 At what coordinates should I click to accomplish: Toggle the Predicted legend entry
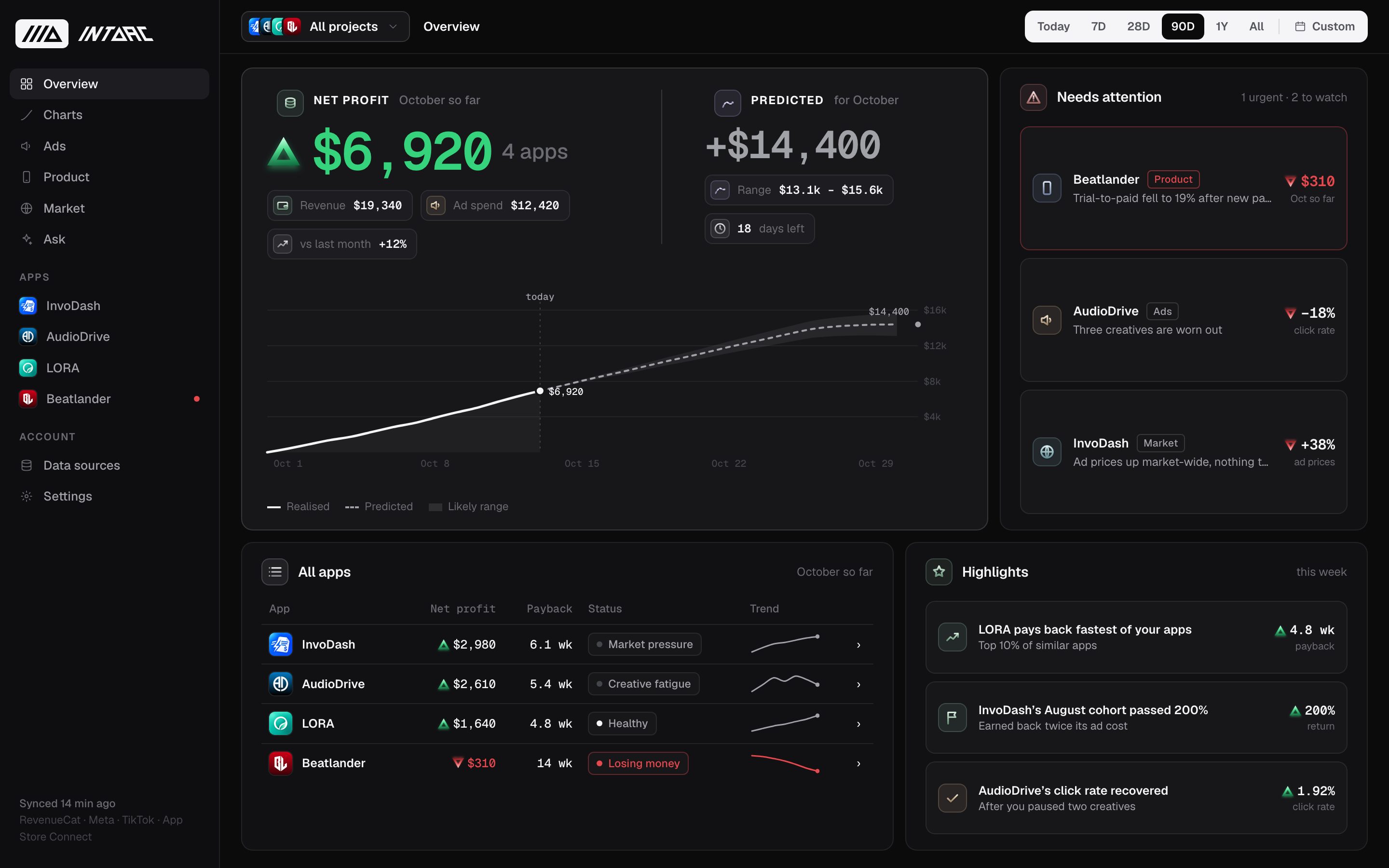click(x=379, y=506)
